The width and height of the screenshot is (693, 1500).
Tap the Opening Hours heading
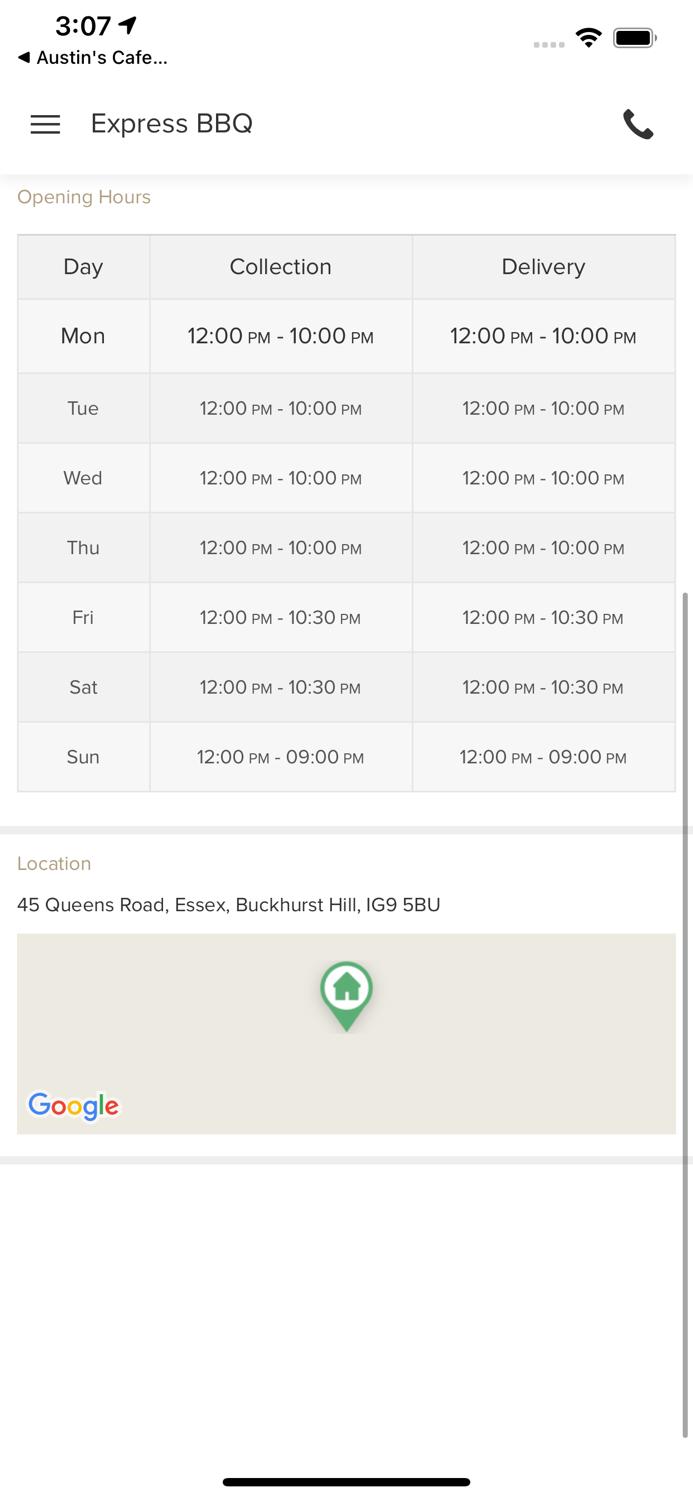84,197
